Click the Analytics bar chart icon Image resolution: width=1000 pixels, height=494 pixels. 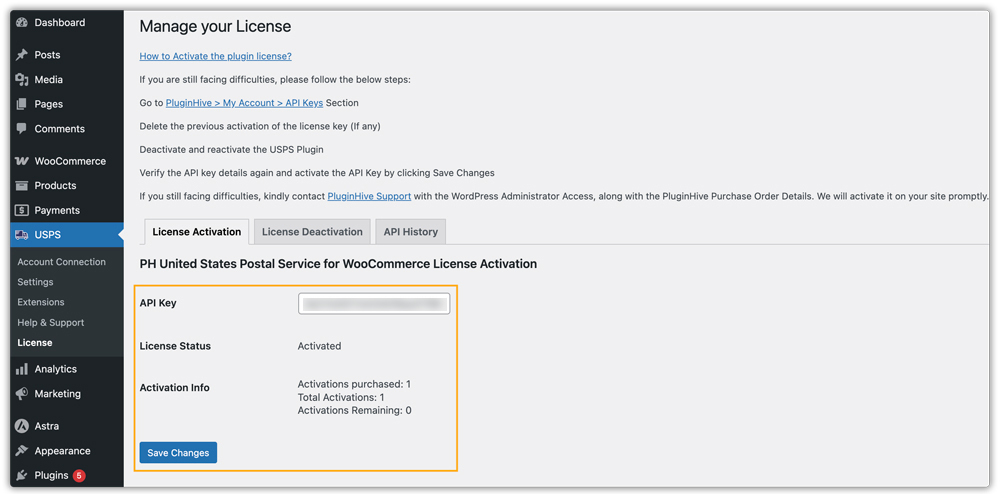click(22, 369)
